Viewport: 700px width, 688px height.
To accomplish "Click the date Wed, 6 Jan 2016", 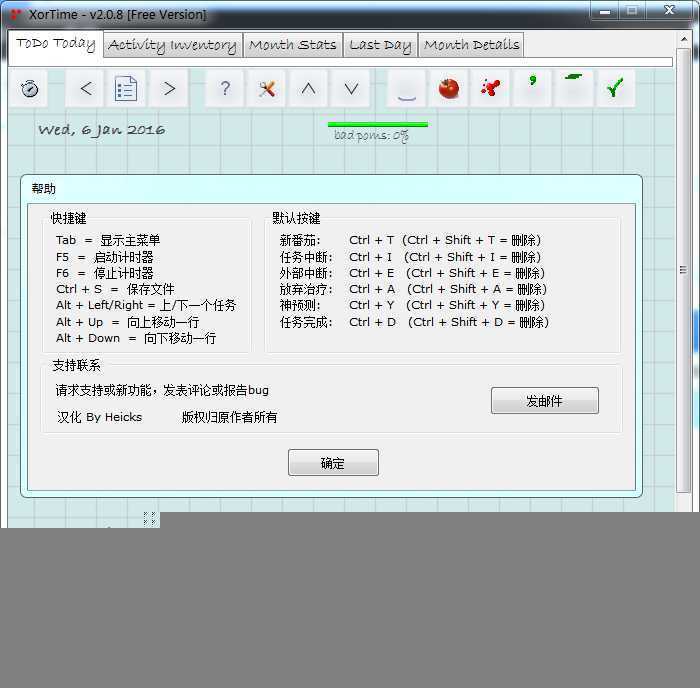I will [x=101, y=130].
